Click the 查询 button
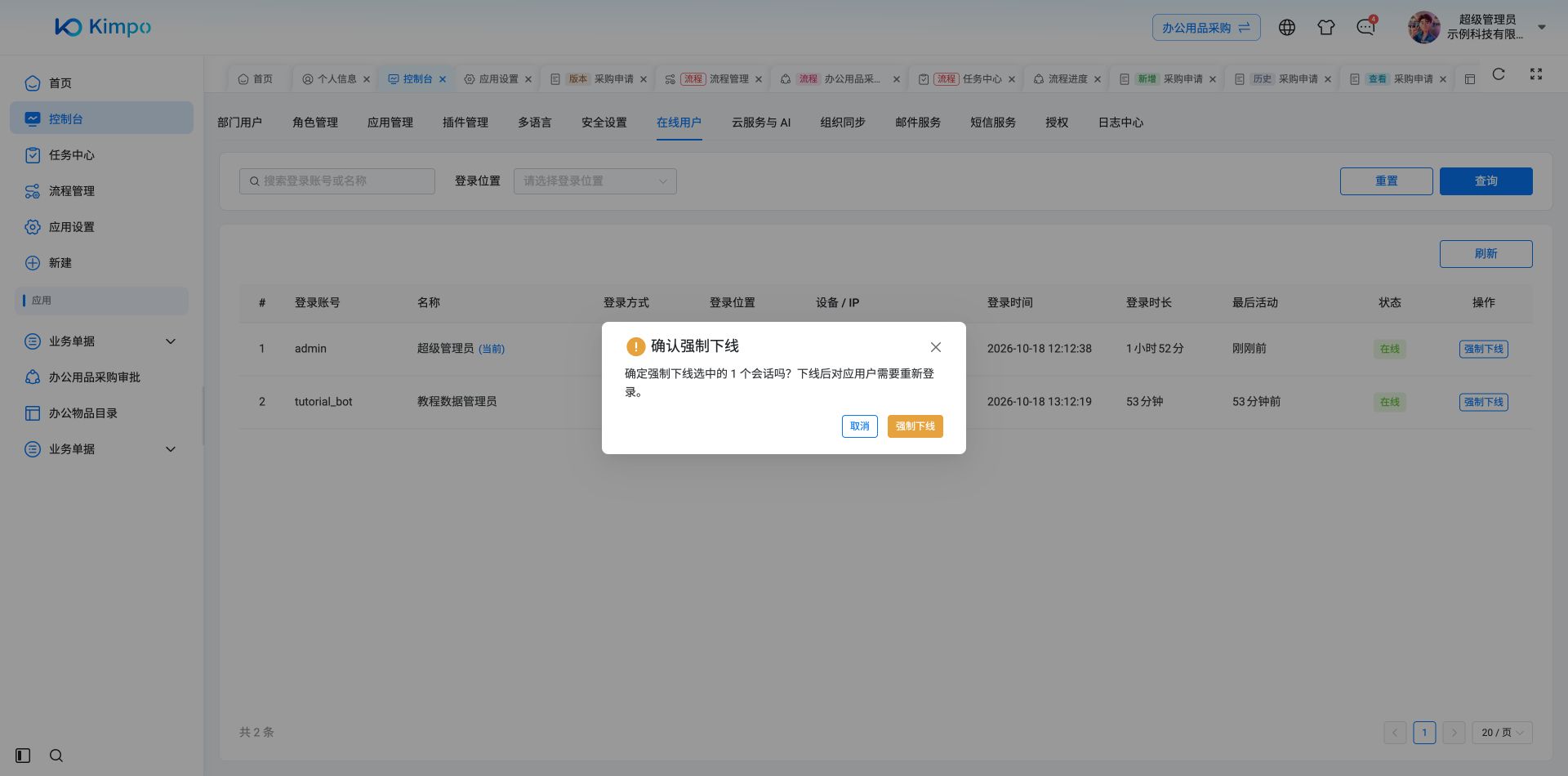 tap(1486, 181)
